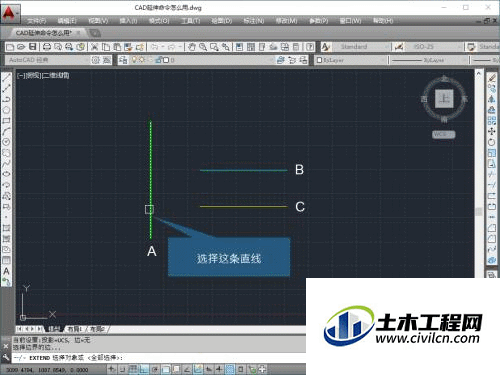Toggle Snap Mode in status bar
This screenshot has width=500, height=375.
pos(122,369)
